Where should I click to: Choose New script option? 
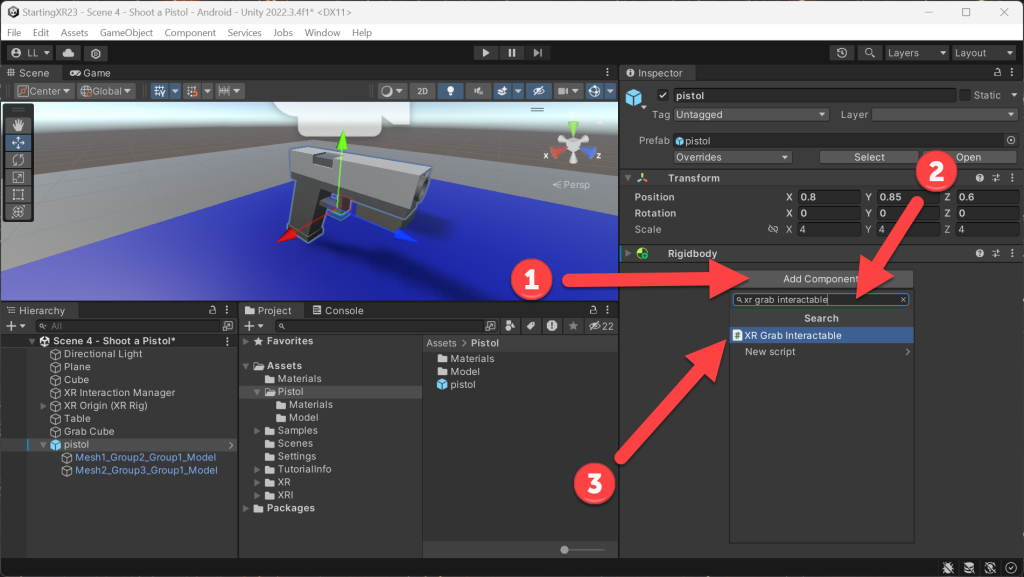pos(822,352)
